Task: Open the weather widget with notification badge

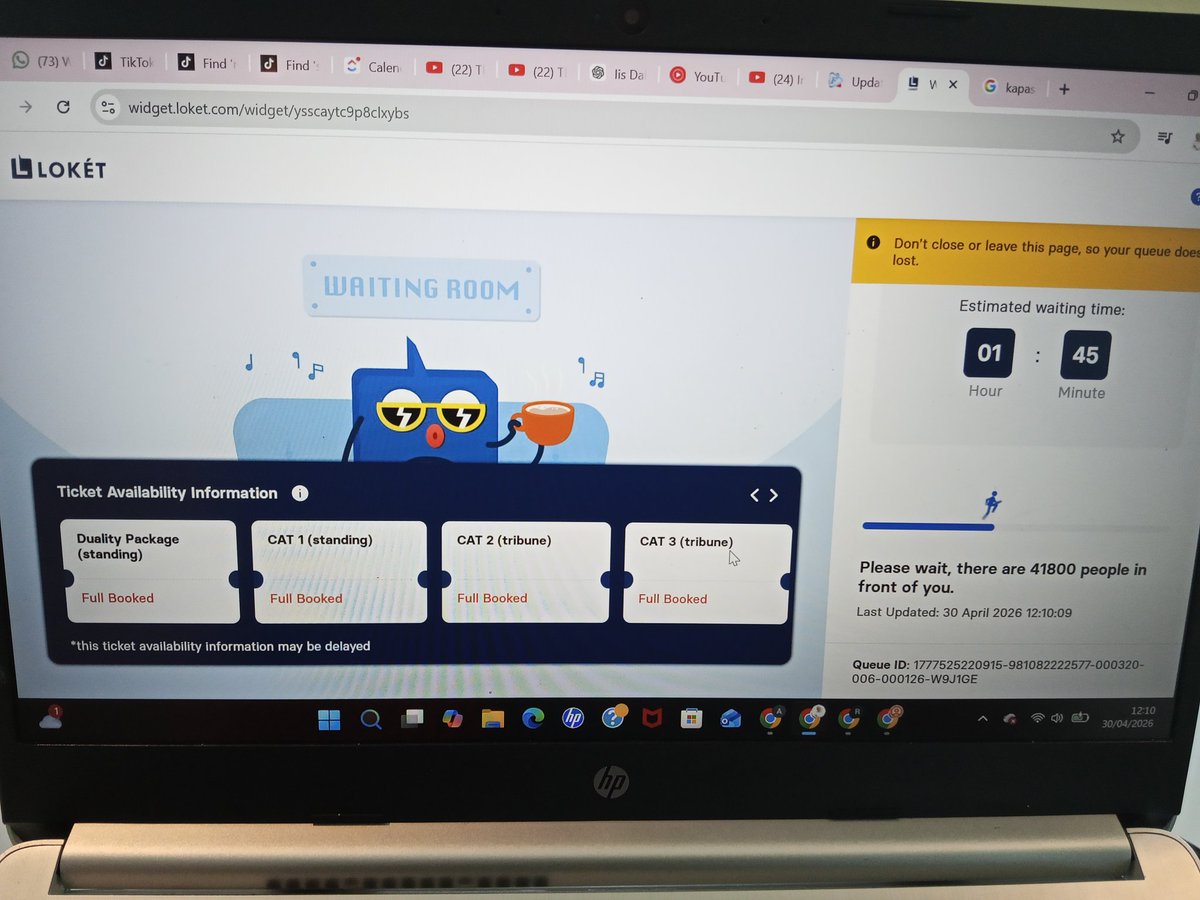Action: pos(51,717)
